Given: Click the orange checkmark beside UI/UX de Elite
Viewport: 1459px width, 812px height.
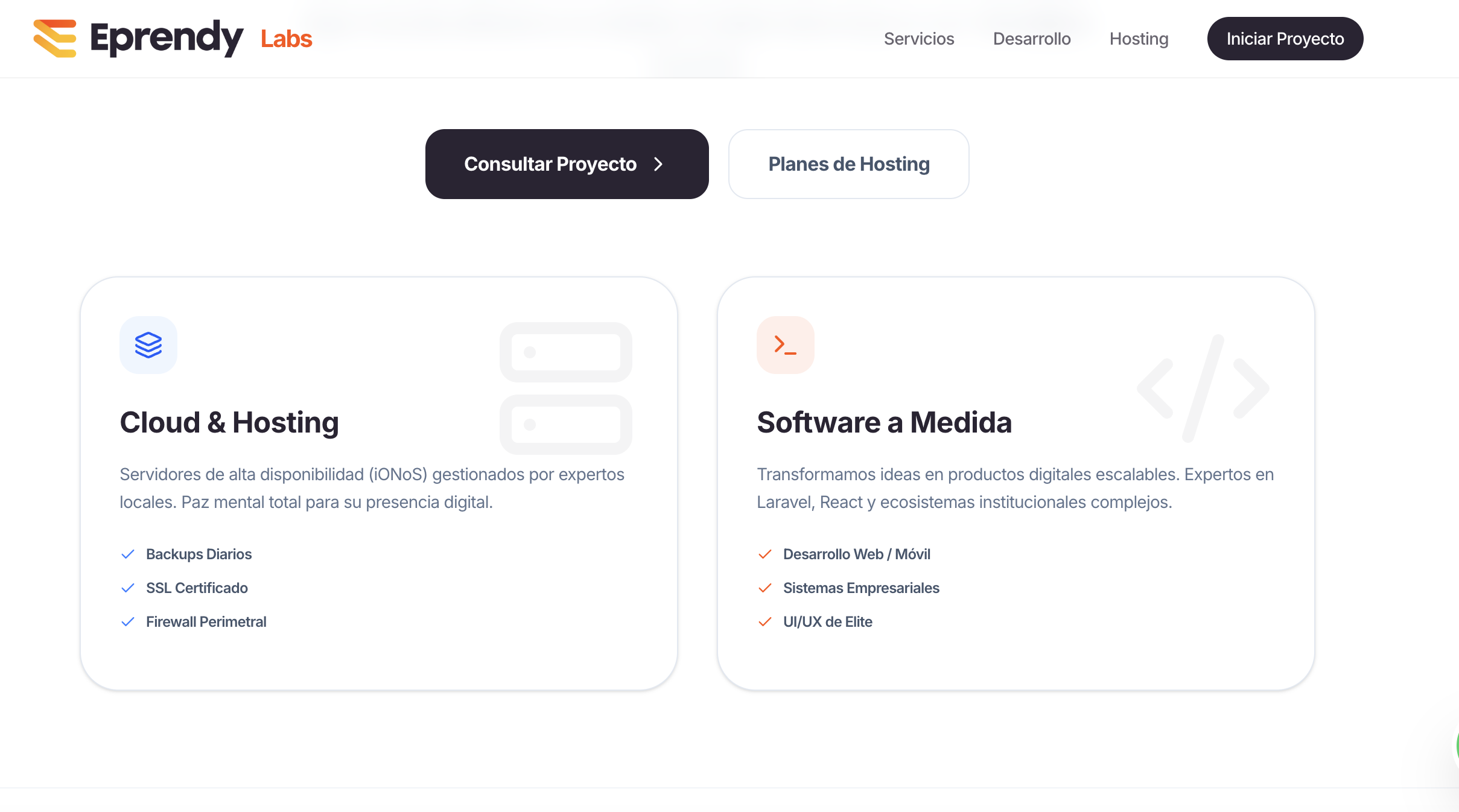Looking at the screenshot, I should [x=765, y=622].
